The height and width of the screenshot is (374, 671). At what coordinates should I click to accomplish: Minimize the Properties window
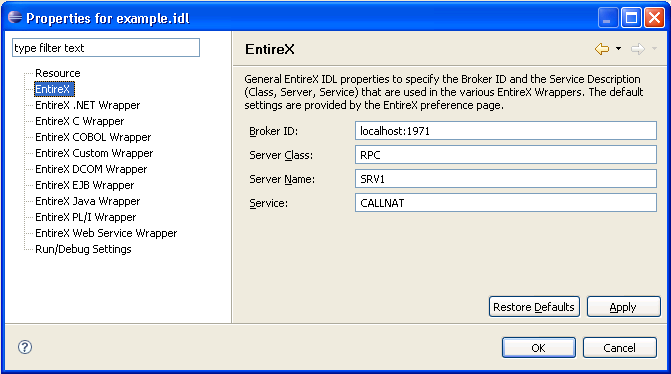point(608,18)
